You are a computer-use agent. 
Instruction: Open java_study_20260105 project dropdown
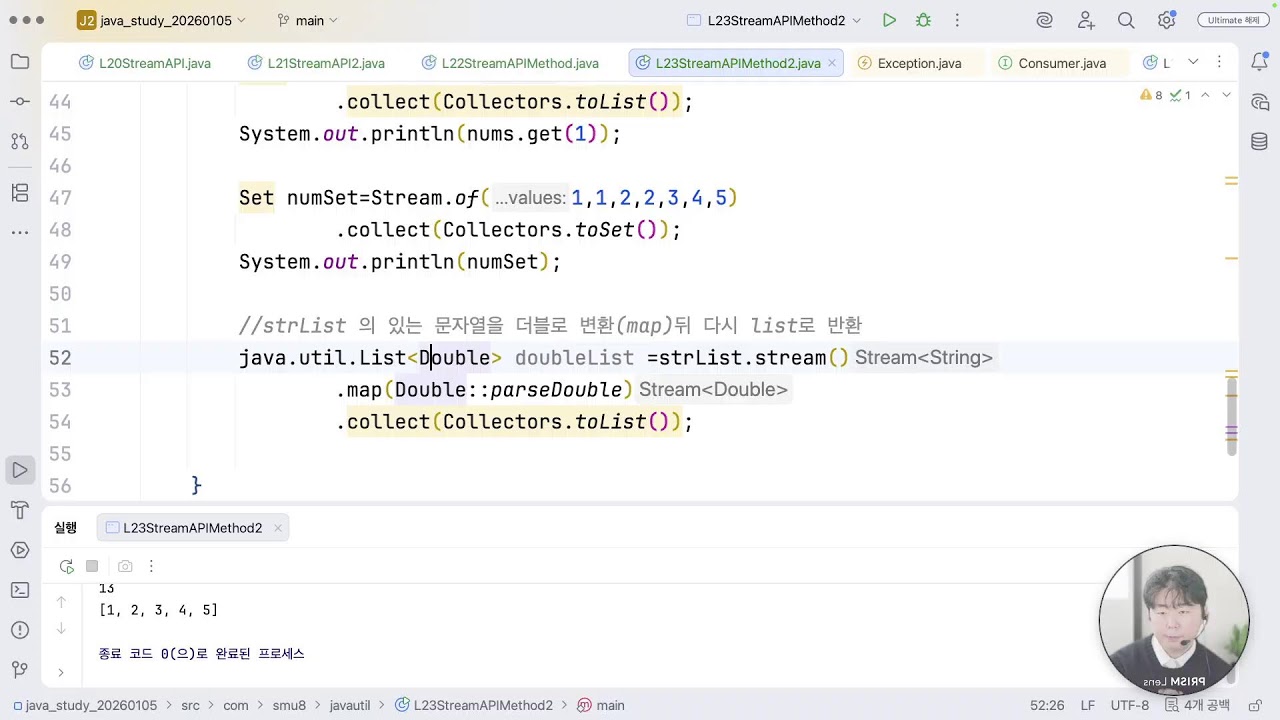click(x=162, y=20)
